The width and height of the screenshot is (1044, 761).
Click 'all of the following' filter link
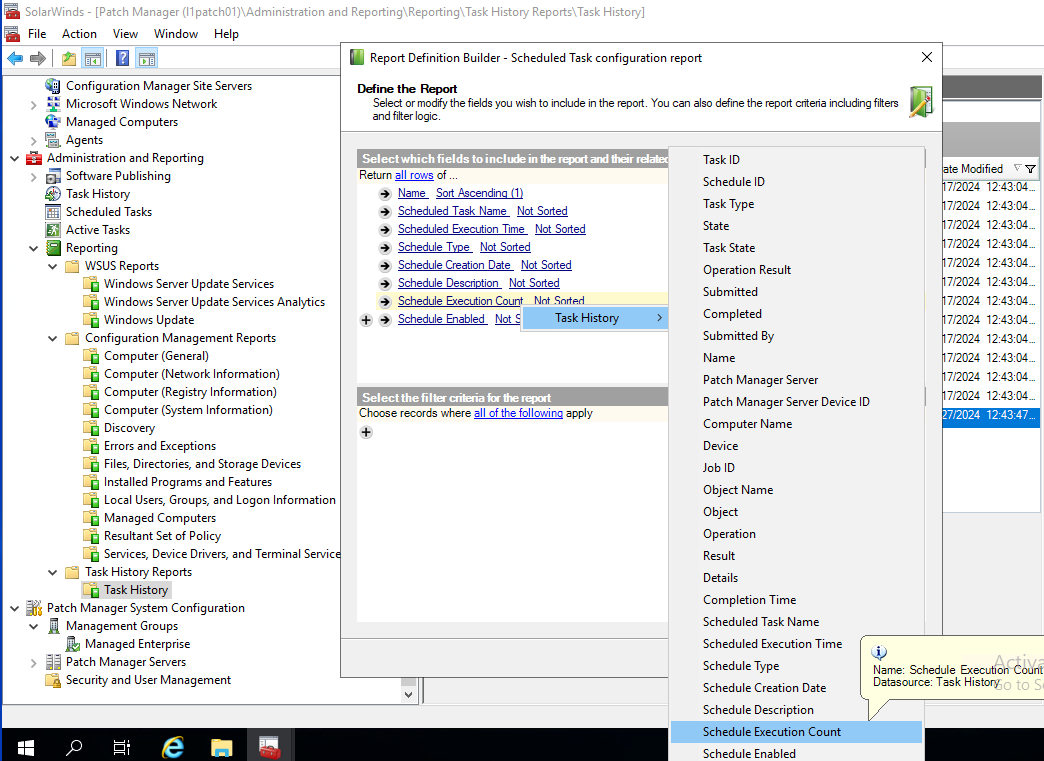point(518,413)
